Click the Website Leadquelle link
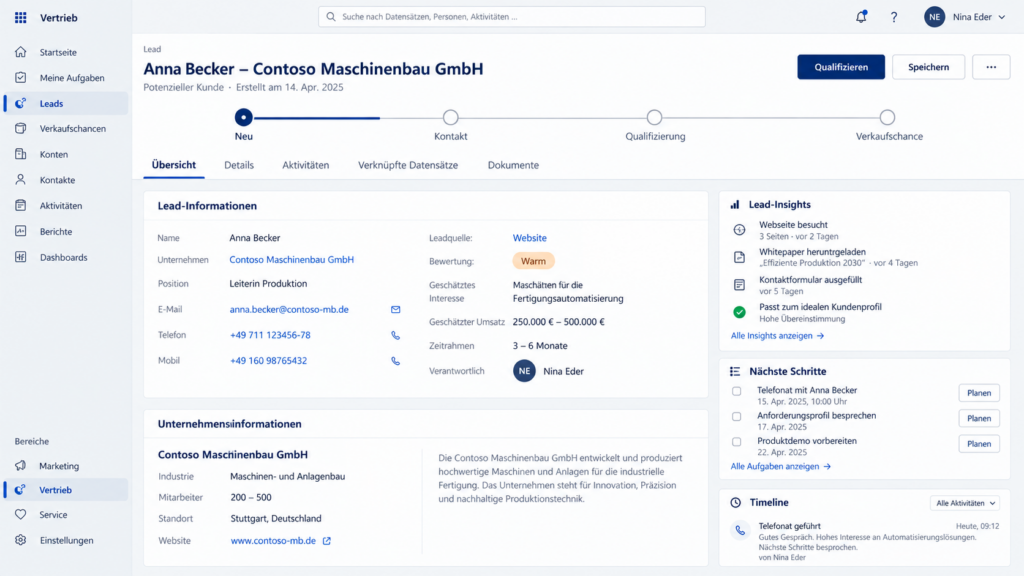 coord(530,238)
